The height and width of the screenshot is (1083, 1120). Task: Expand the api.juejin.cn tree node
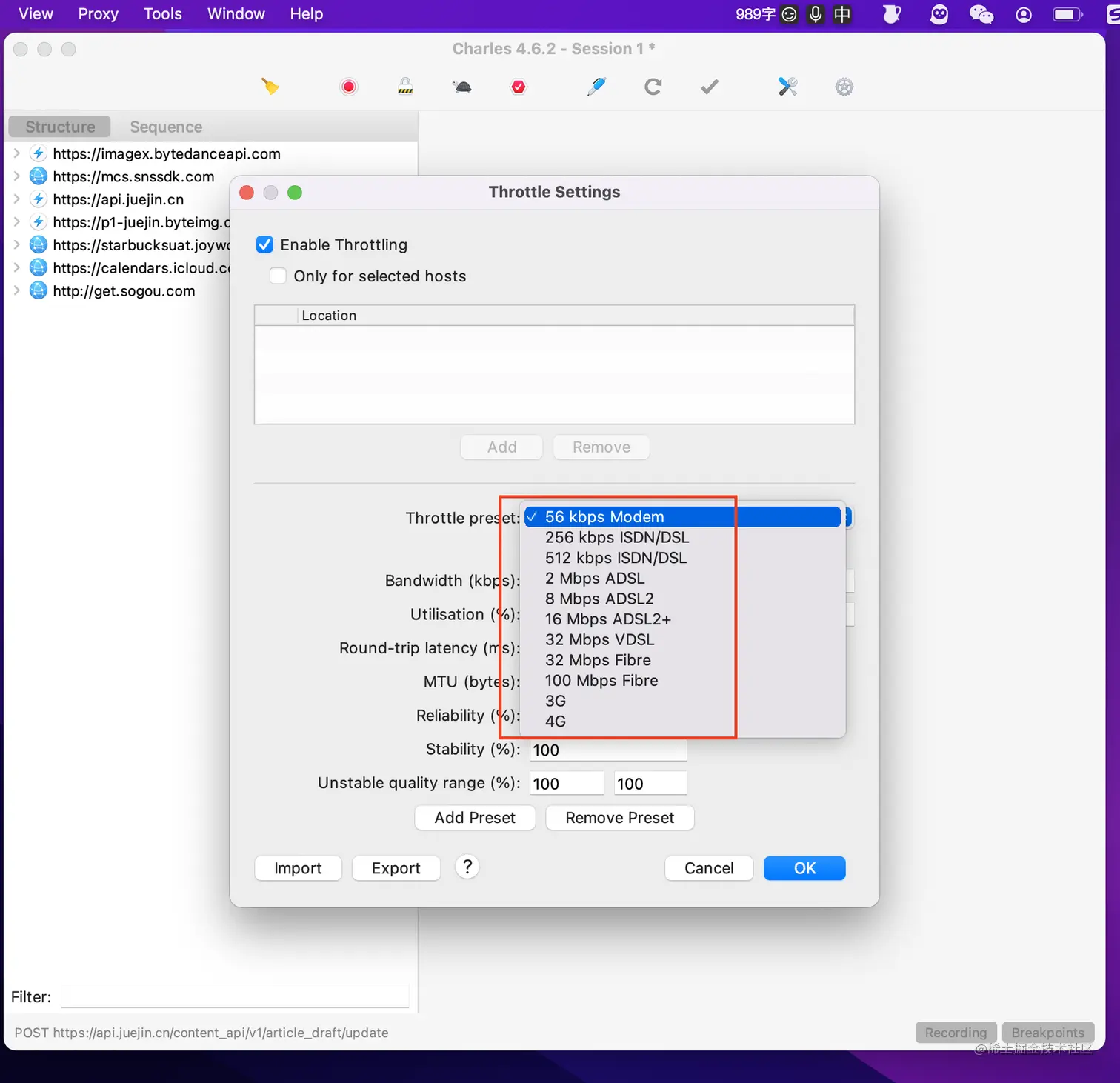16,199
